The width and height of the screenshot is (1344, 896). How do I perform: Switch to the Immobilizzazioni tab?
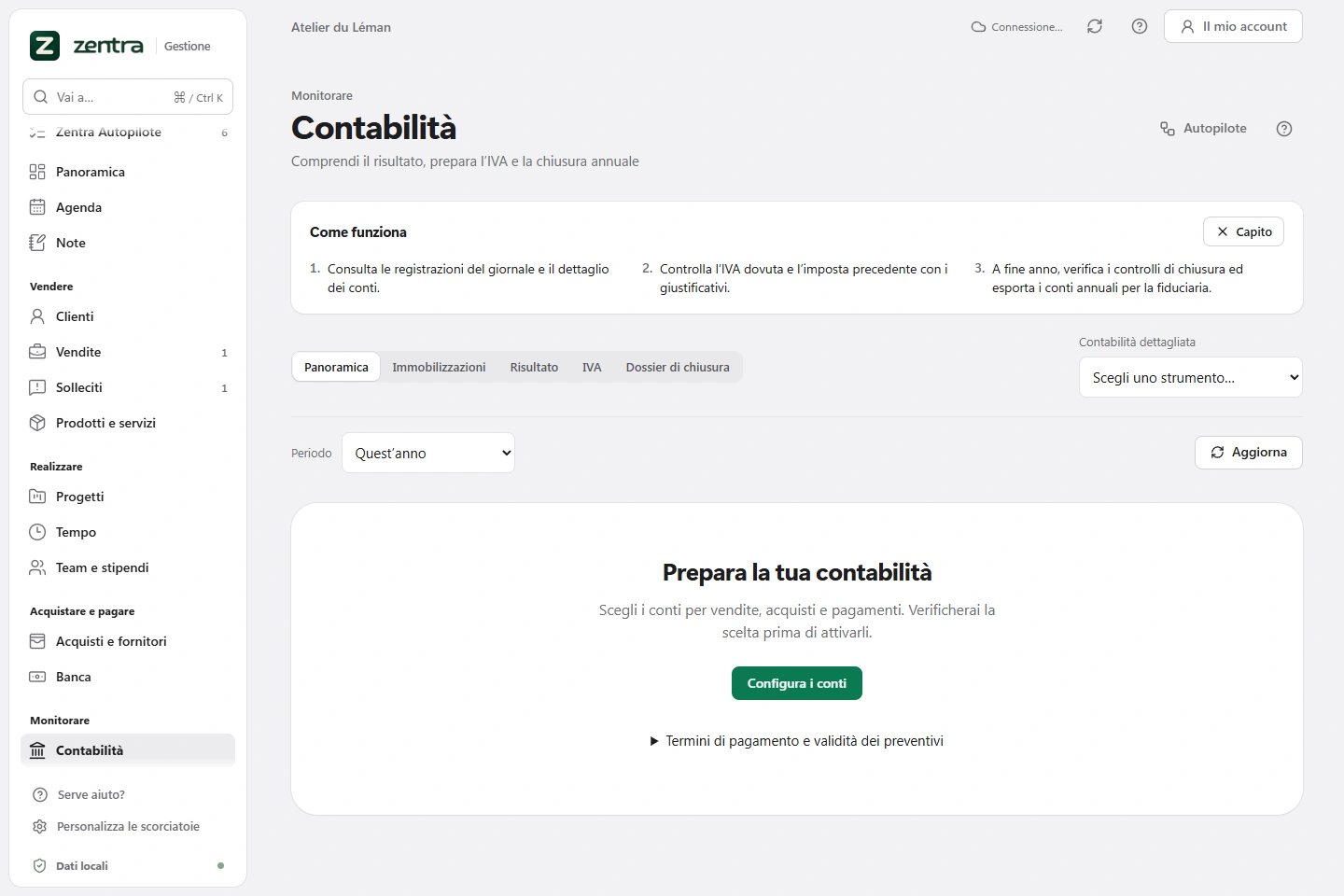point(439,367)
